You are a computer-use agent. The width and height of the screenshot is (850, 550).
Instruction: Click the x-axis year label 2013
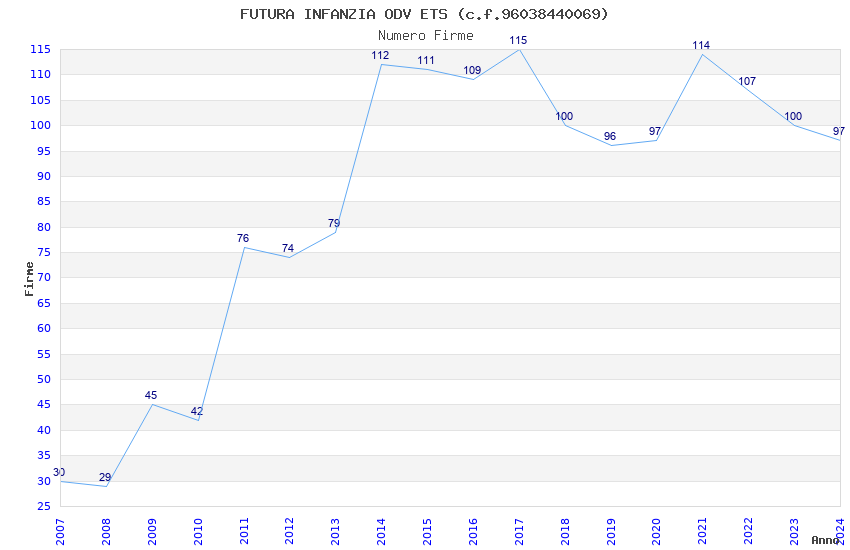[x=336, y=532]
